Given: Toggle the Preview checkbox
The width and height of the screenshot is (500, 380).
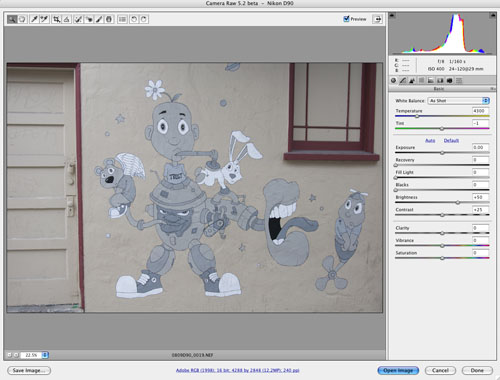Looking at the screenshot, I should coord(346,19).
